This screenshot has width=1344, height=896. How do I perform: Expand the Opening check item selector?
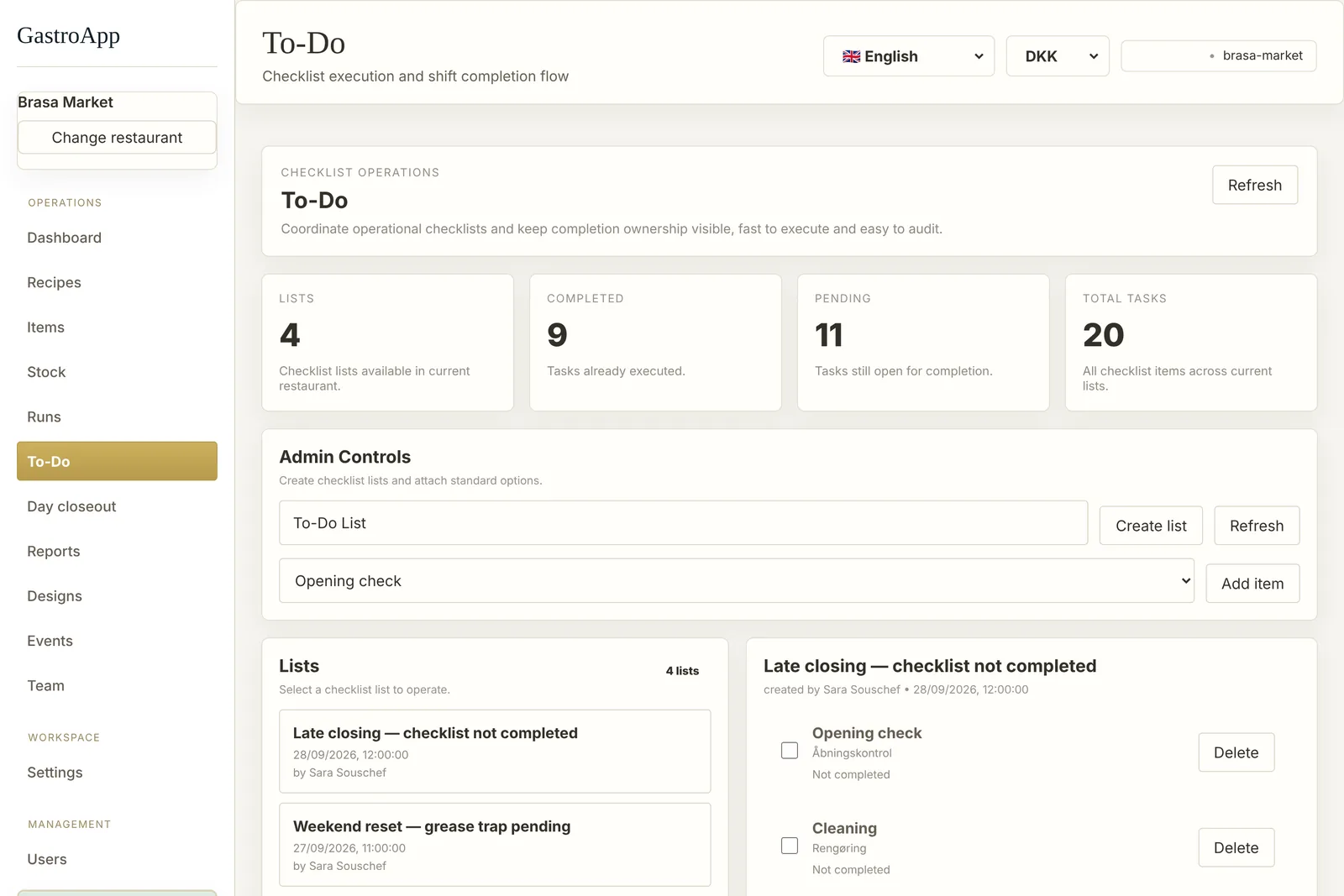(x=737, y=581)
